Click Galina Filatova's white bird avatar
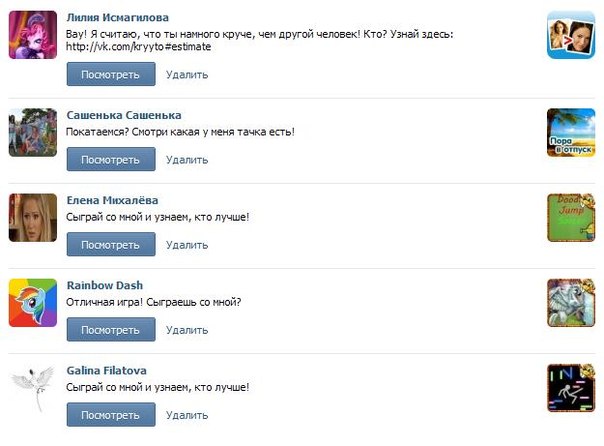This screenshot has height=446, width=604. point(33,388)
